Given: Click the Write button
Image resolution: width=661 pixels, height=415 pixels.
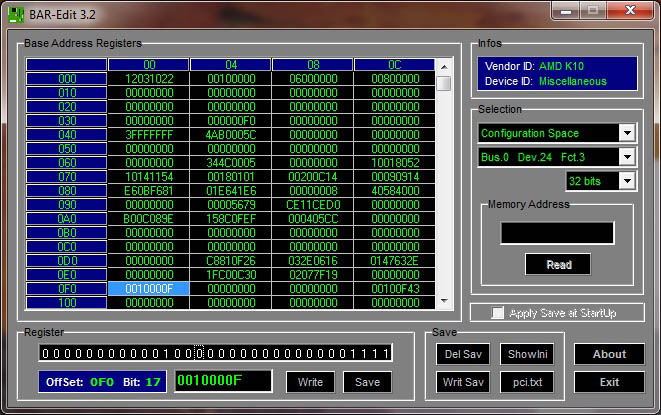Looking at the screenshot, I should 310,382.
